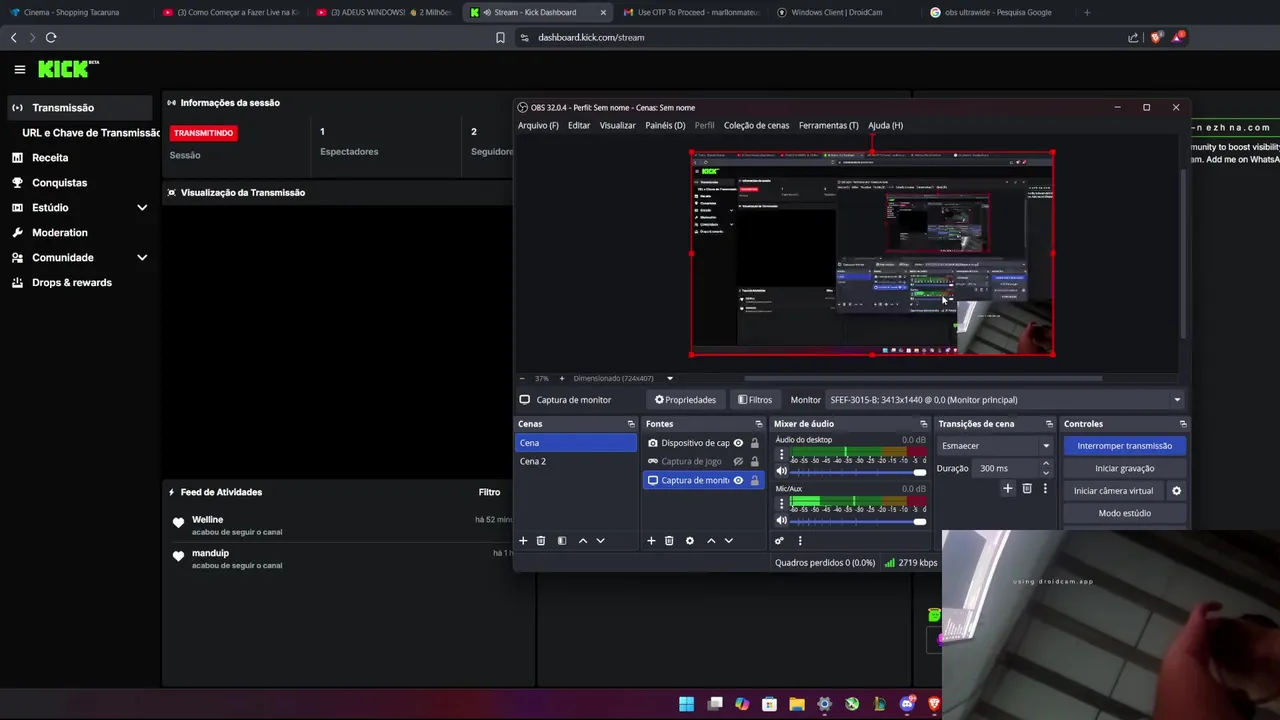The image size is (1280, 720).
Task: Open the preview scaling dropdown arrow
Action: [670, 379]
